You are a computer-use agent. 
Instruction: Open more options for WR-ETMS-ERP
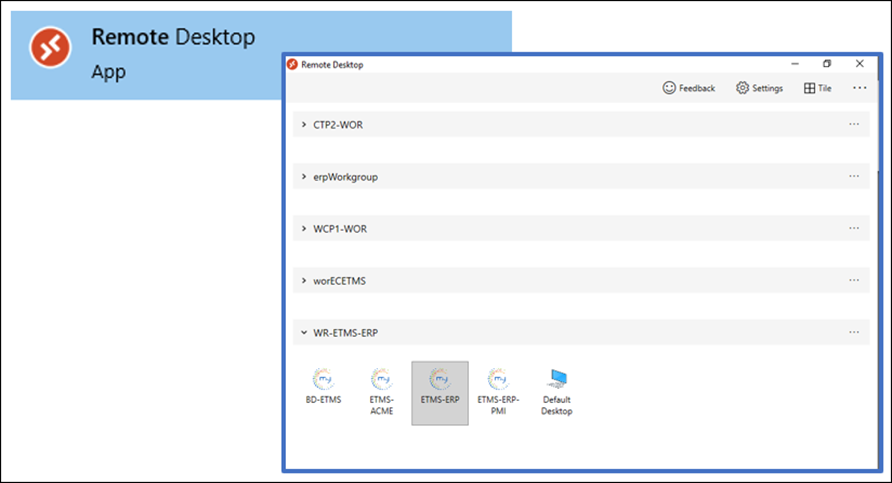tap(854, 332)
